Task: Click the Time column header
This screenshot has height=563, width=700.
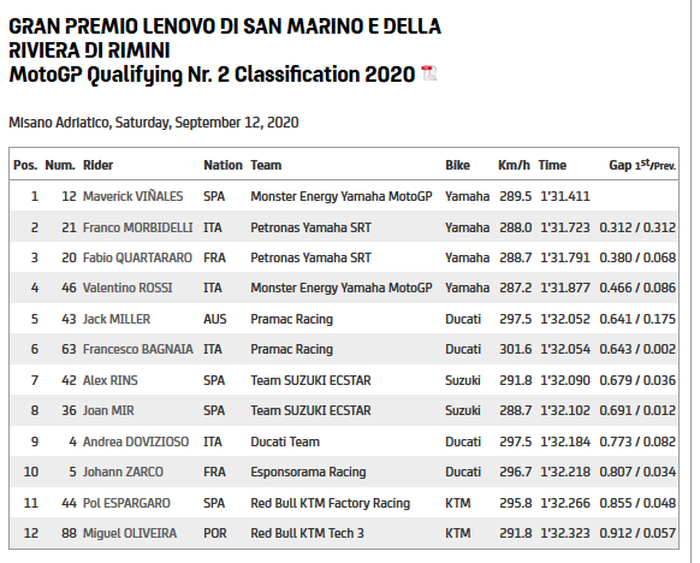Action: pos(552,165)
